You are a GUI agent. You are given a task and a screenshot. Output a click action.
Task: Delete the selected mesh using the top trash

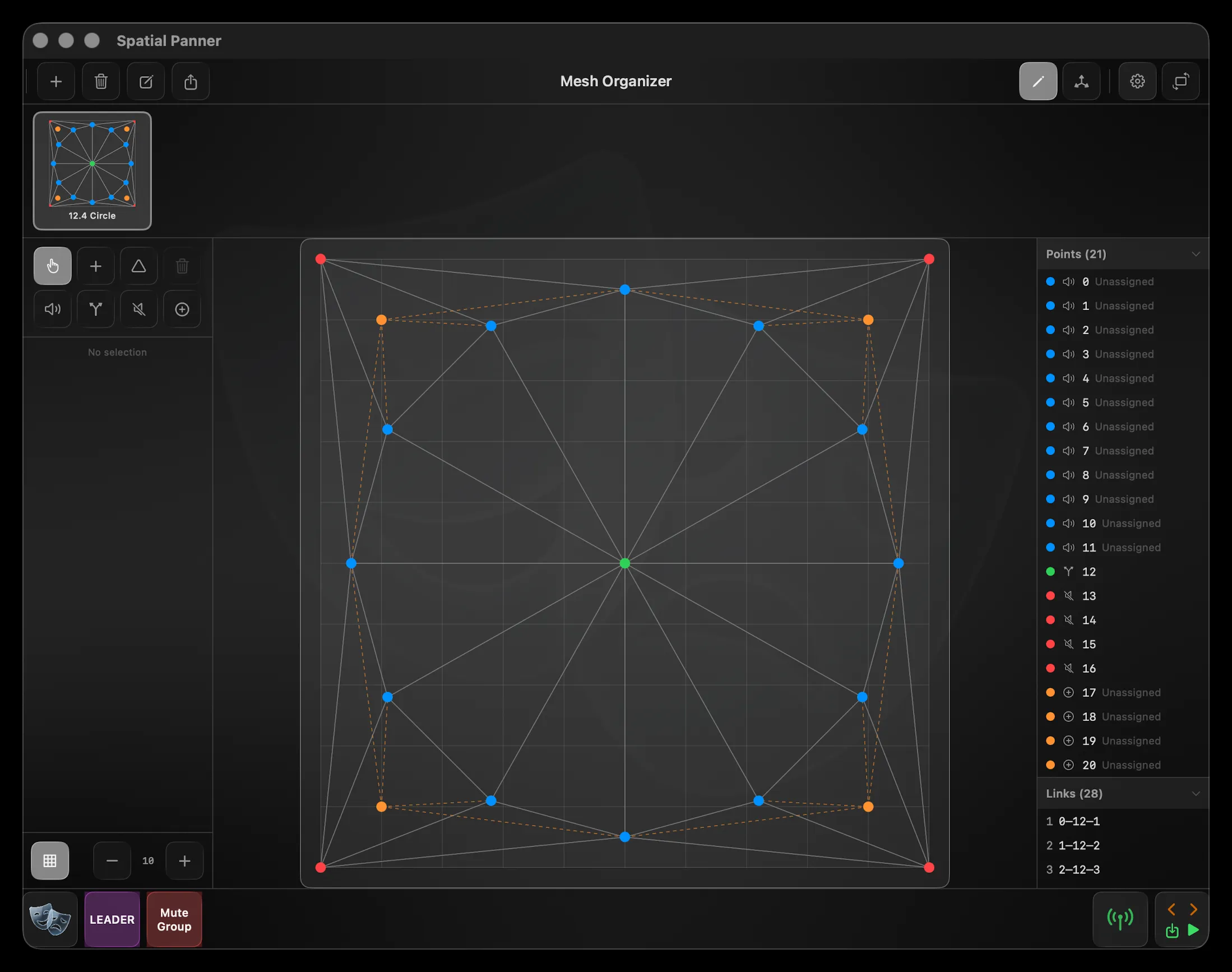point(101,81)
